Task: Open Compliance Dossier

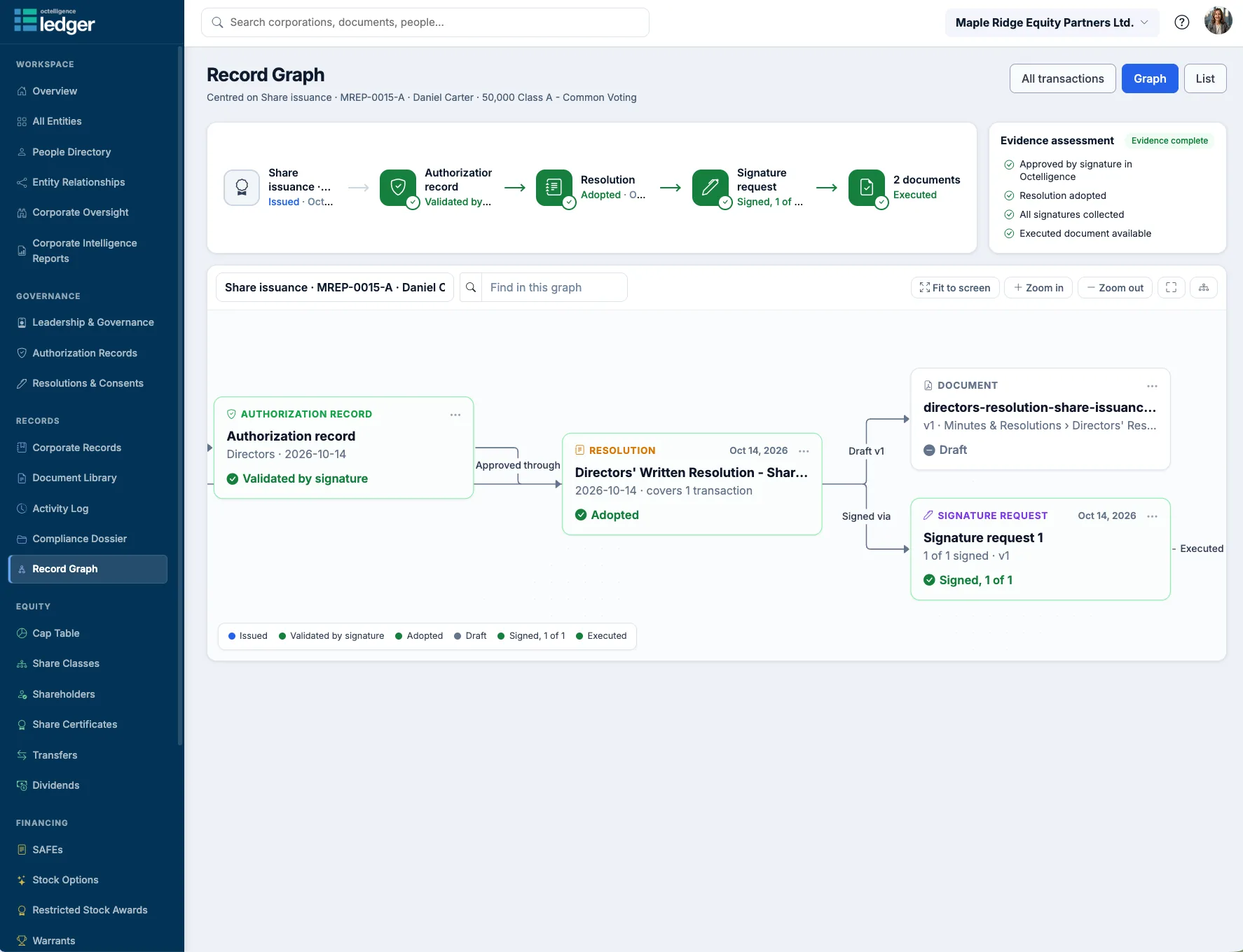Action: pos(88,539)
